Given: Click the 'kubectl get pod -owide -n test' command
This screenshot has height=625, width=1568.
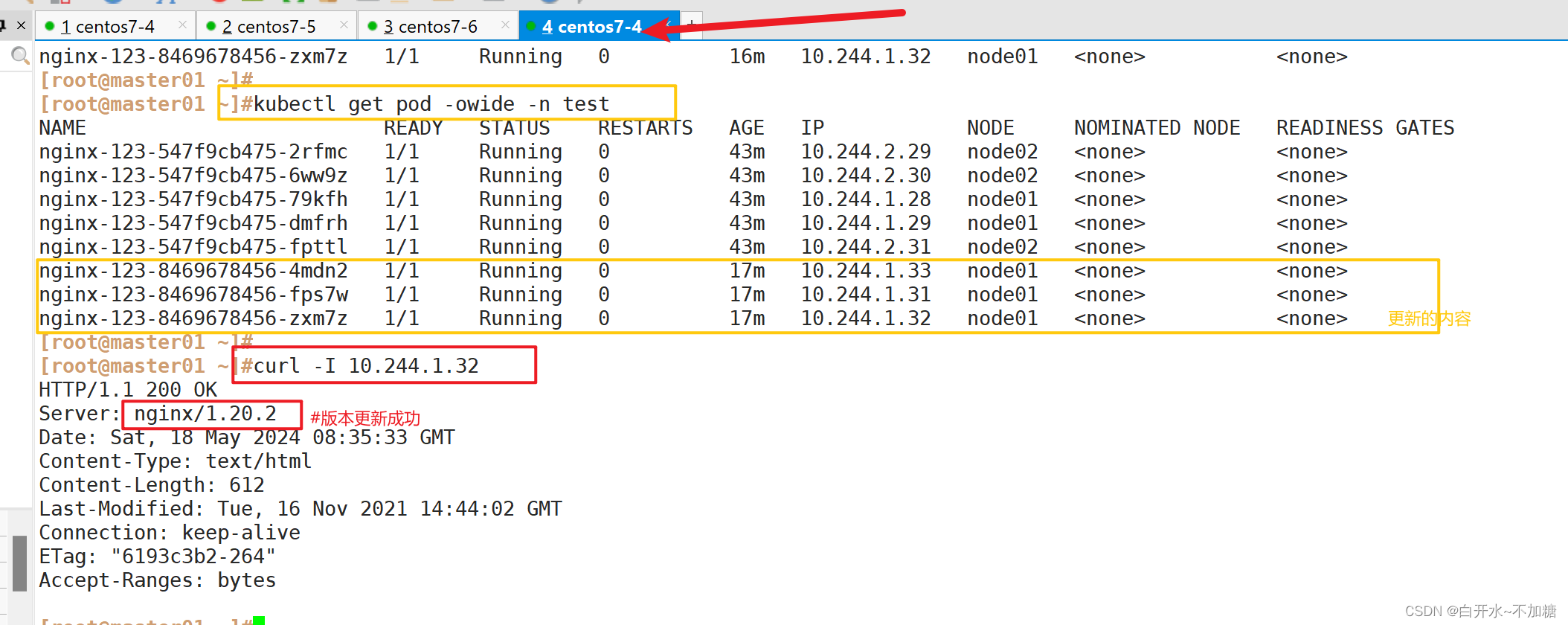Looking at the screenshot, I should 431,104.
